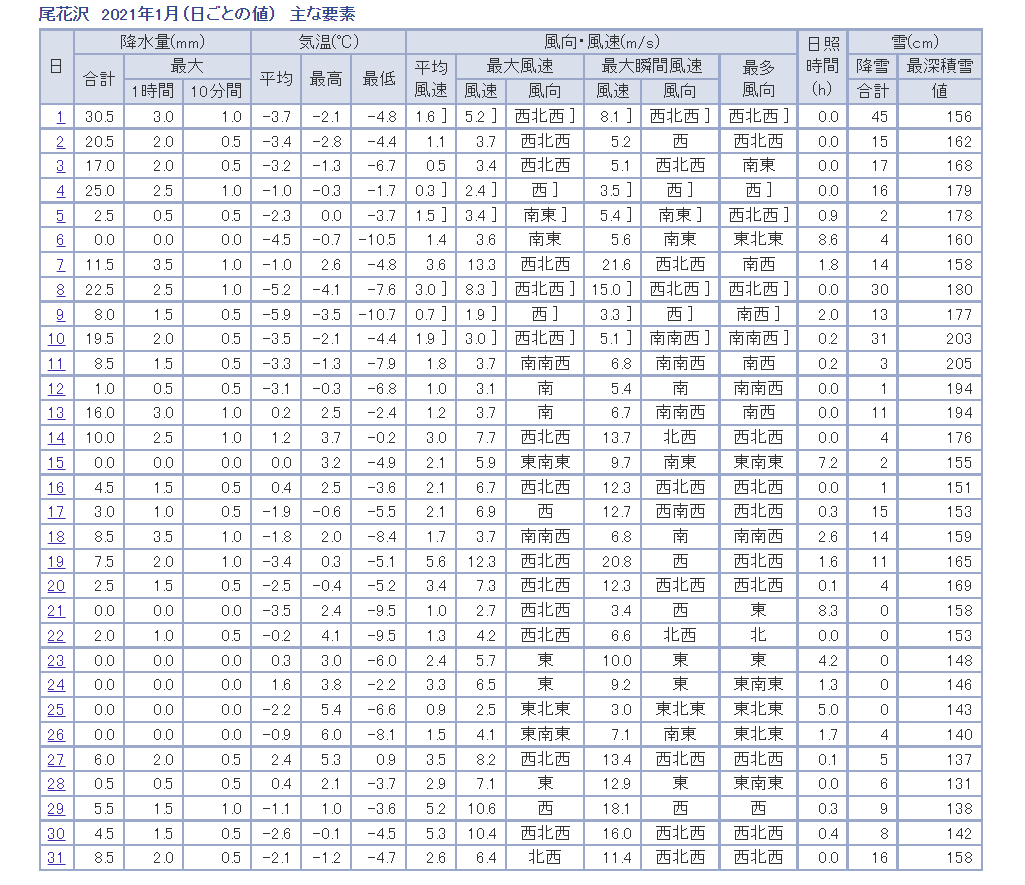Open the day 25 link
This screenshot has height=885, width=1025.
pos(56,710)
